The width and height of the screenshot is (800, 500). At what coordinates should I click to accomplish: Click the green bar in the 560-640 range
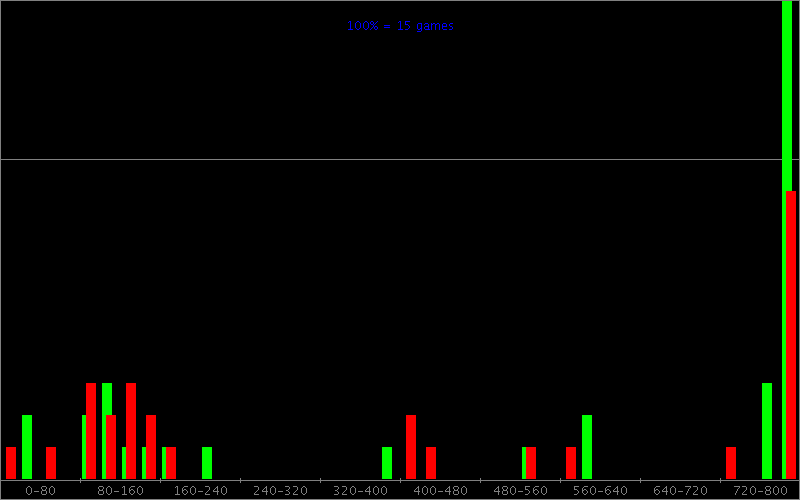click(x=587, y=447)
